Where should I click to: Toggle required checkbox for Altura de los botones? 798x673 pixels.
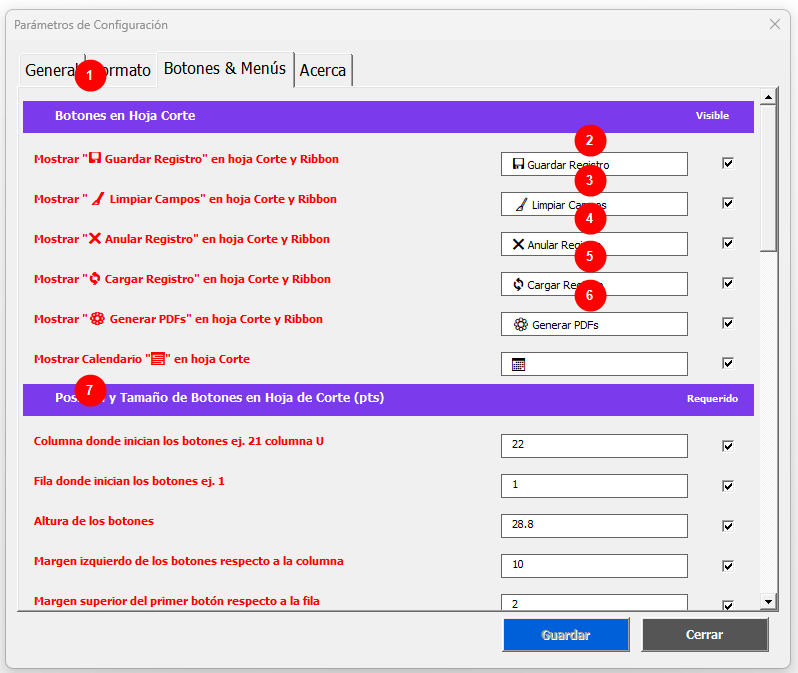pyautogui.click(x=728, y=526)
